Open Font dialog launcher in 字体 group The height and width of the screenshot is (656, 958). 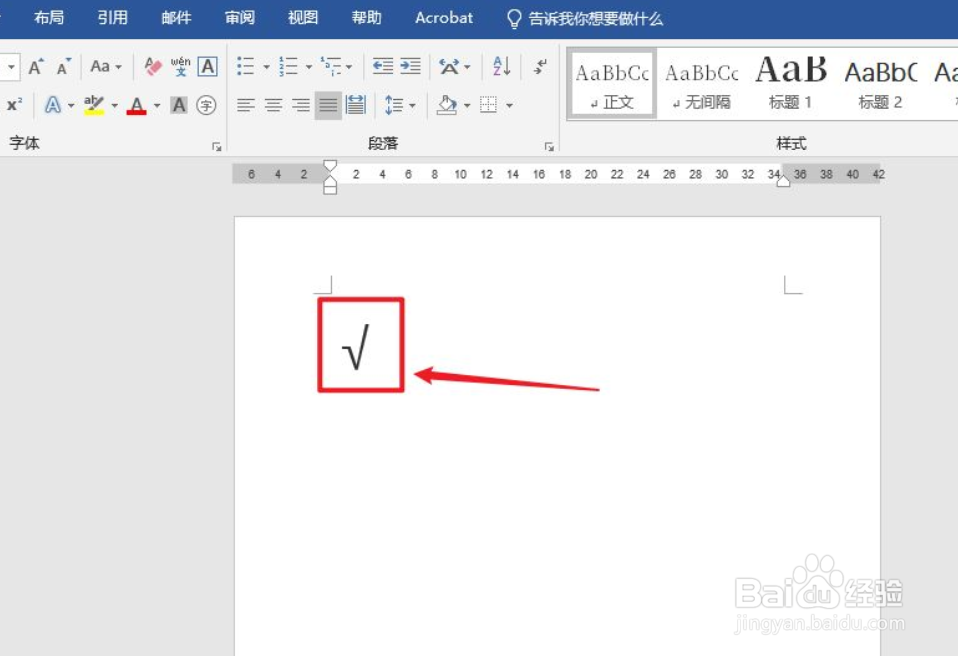click(216, 146)
